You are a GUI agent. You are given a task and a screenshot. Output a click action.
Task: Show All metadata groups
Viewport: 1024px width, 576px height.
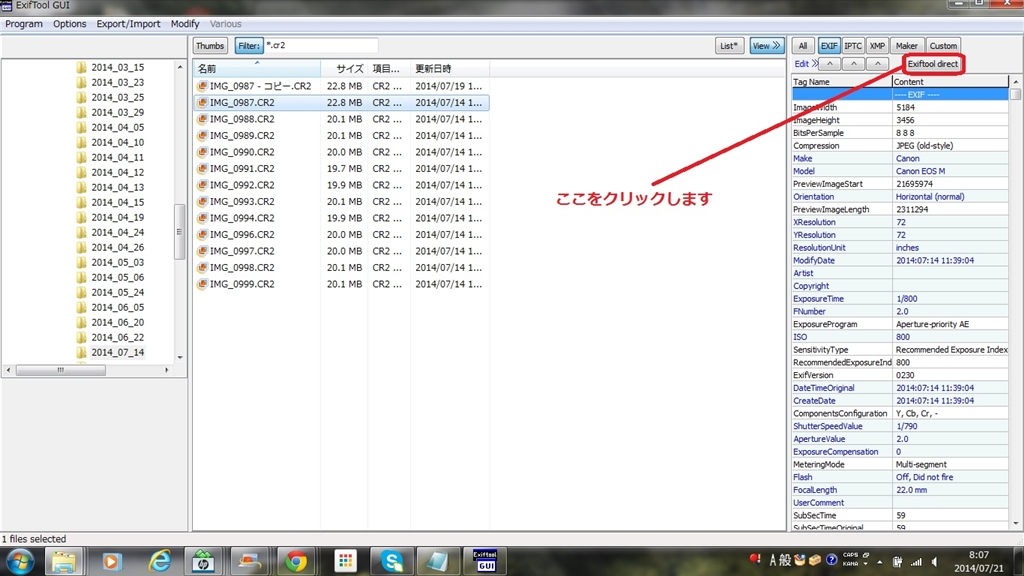pyautogui.click(x=803, y=46)
